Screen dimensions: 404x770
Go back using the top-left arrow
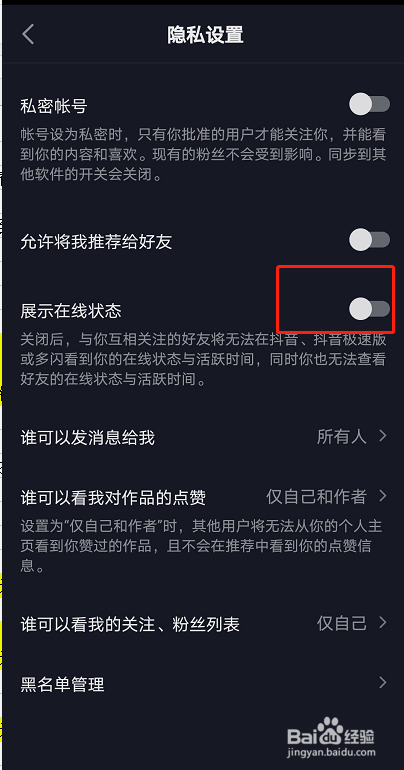pos(28,35)
